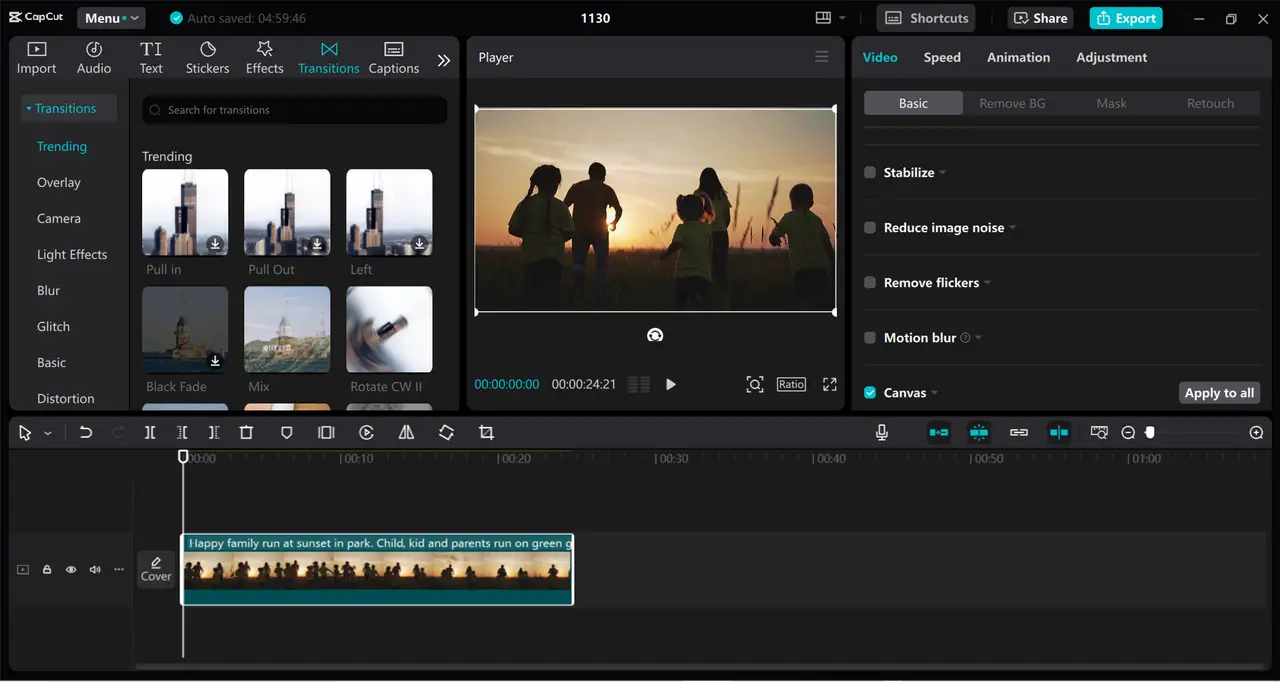Click the Mask icon in the timeline toolbar
This screenshot has height=682, width=1280.
coord(287,432)
